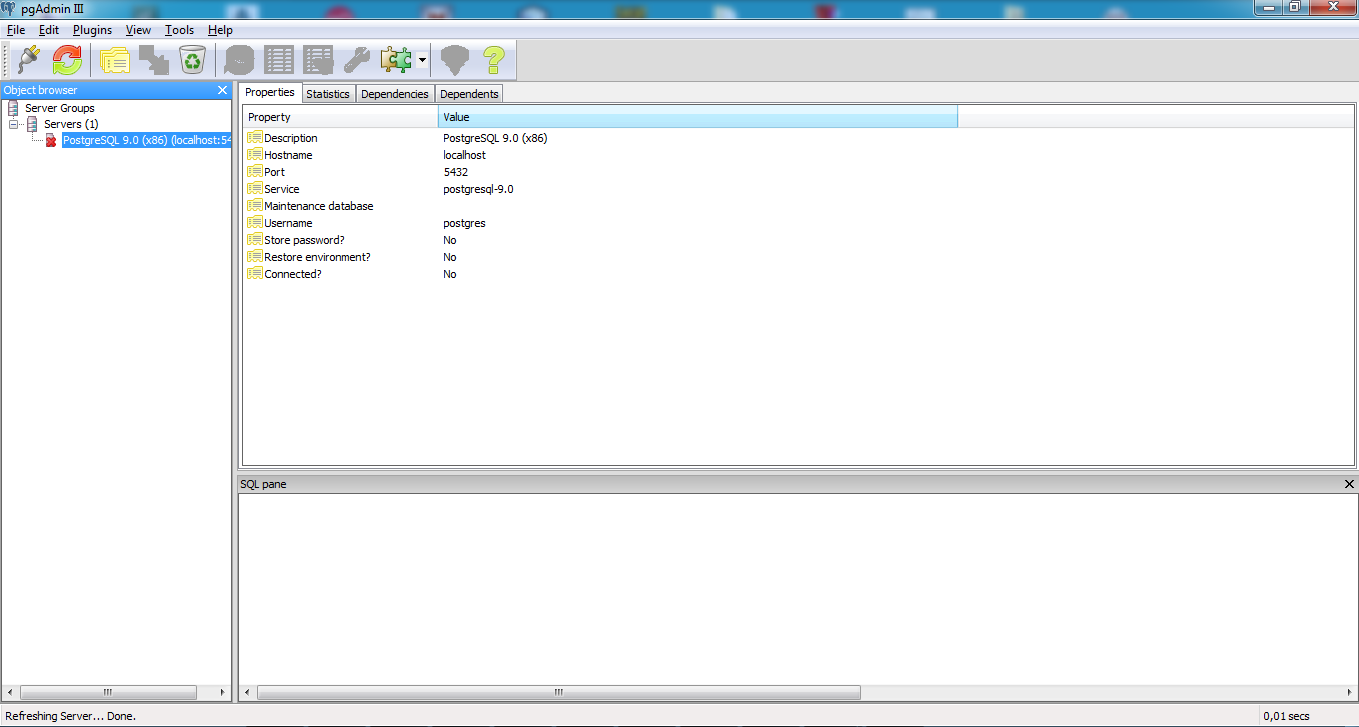This screenshot has width=1359, height=727.
Task: Click the SQL pane horizontal scrollbar thumb
Action: (x=559, y=692)
